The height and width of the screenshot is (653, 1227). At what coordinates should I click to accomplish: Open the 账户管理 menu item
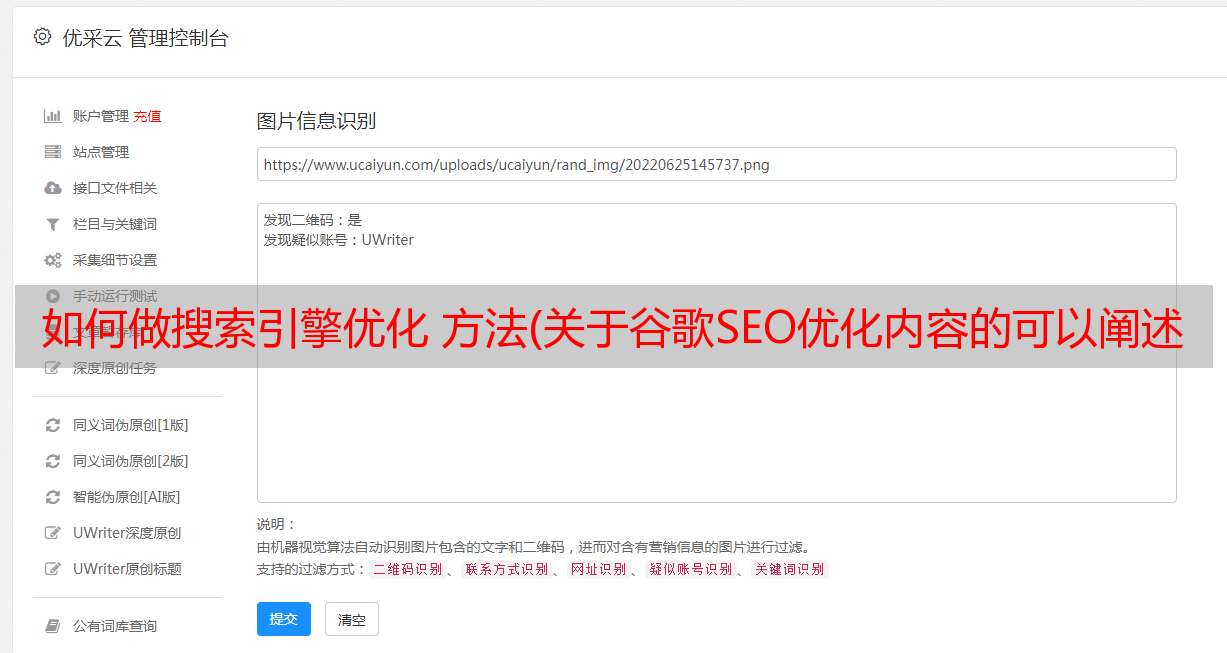[x=101, y=116]
